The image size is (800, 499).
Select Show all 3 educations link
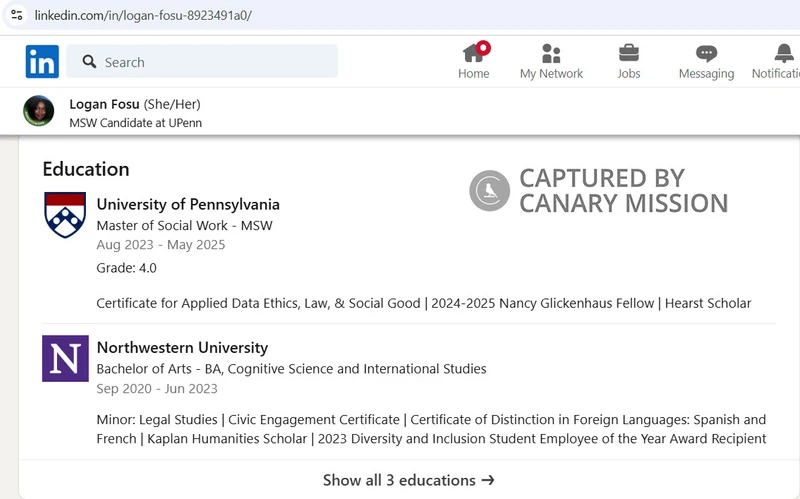[409, 480]
